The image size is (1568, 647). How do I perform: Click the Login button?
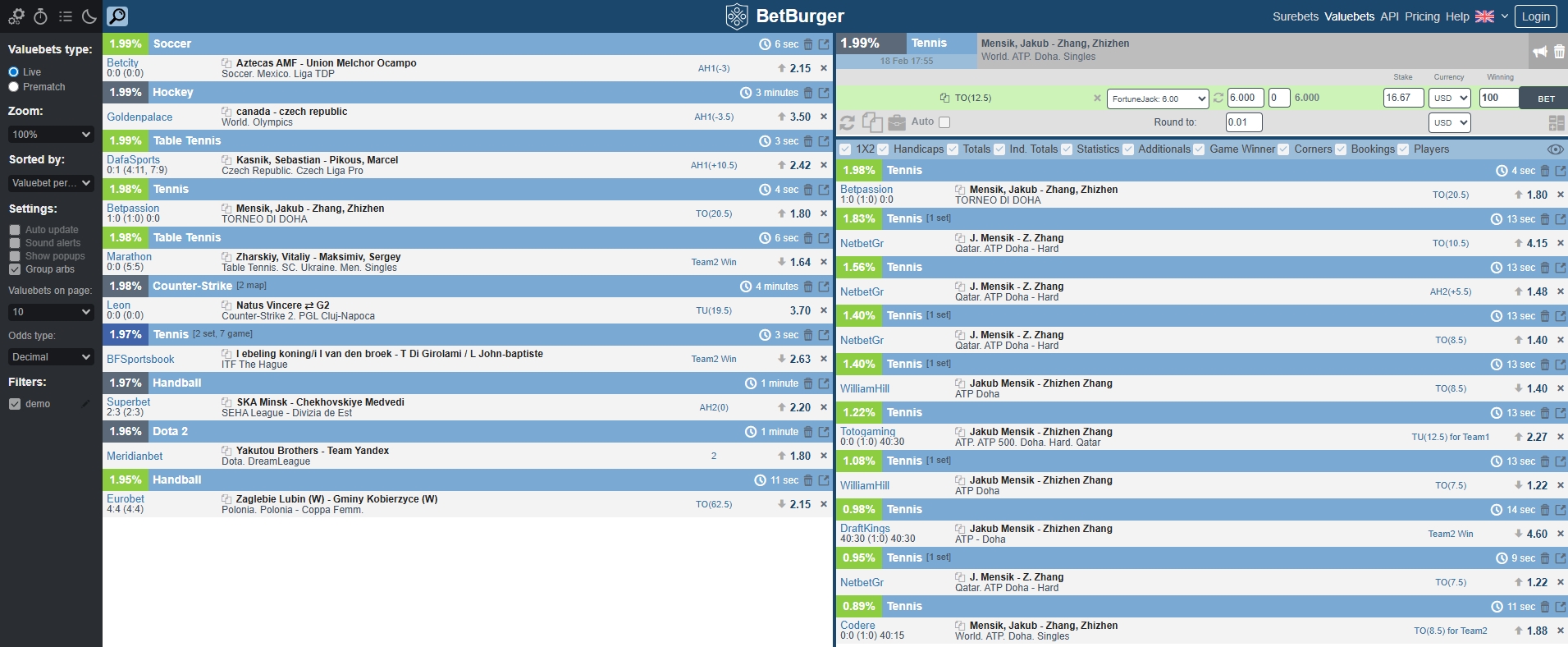pos(1536,16)
